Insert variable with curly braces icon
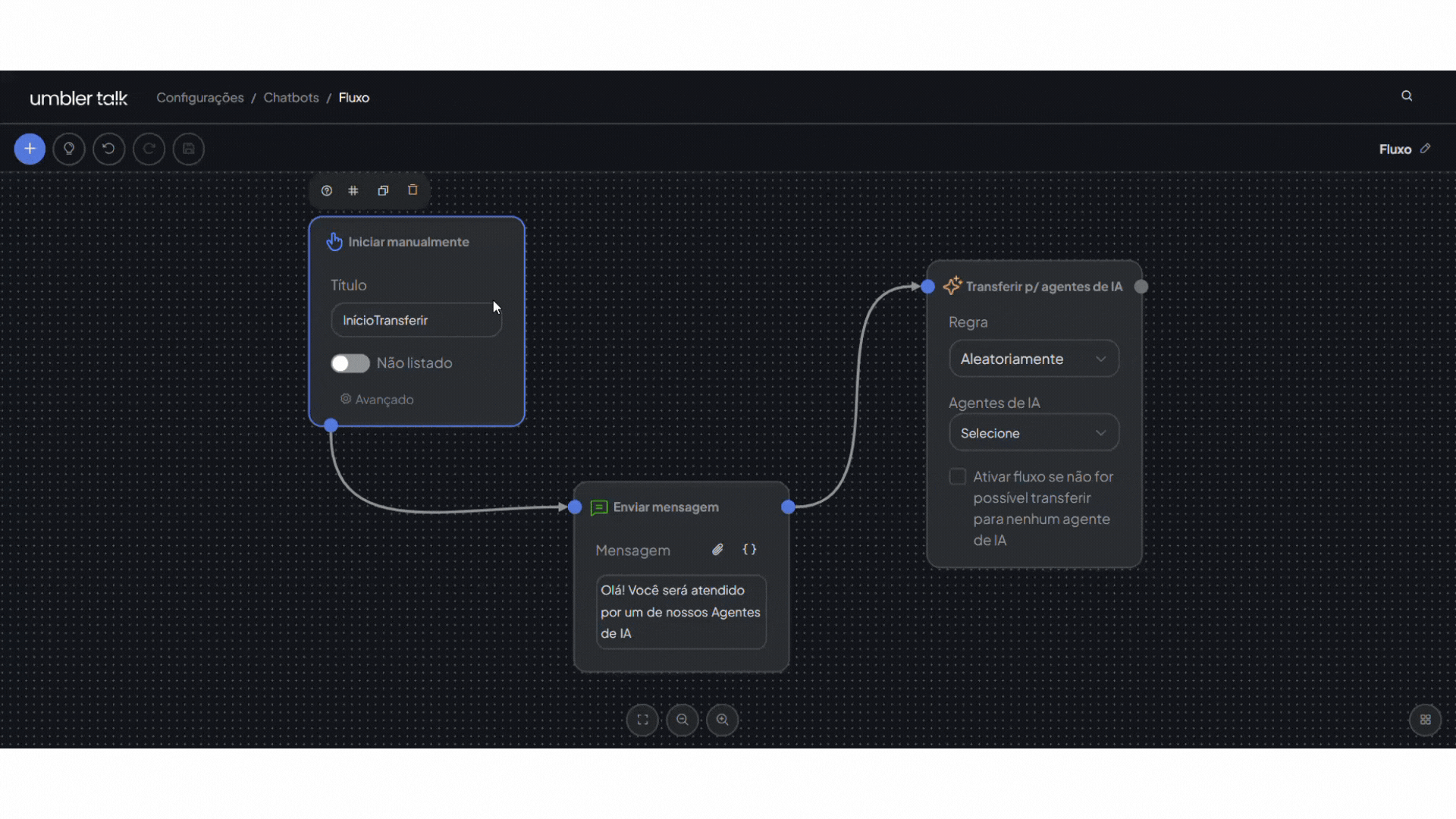Screen dimensions: 1456x819 (749, 550)
